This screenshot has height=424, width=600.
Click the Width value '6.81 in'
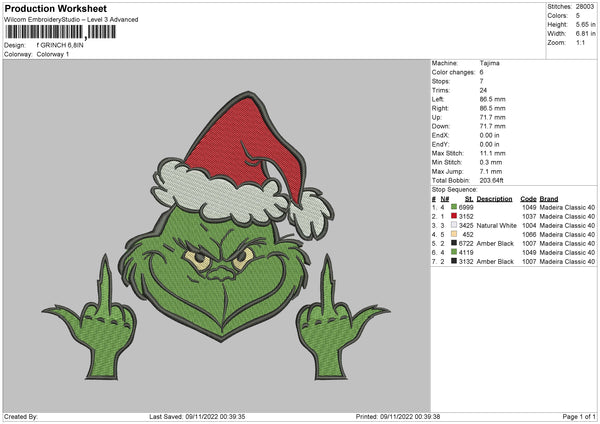coord(585,34)
